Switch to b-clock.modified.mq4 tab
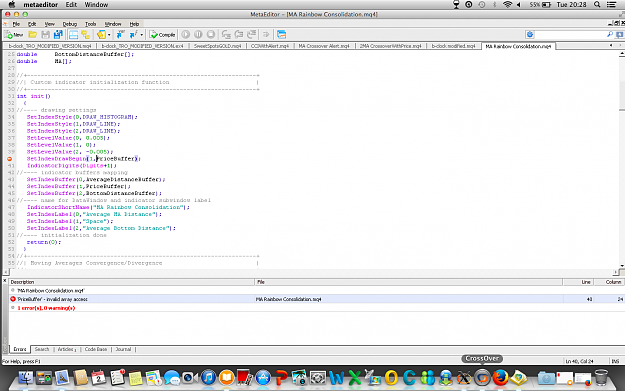 point(453,46)
